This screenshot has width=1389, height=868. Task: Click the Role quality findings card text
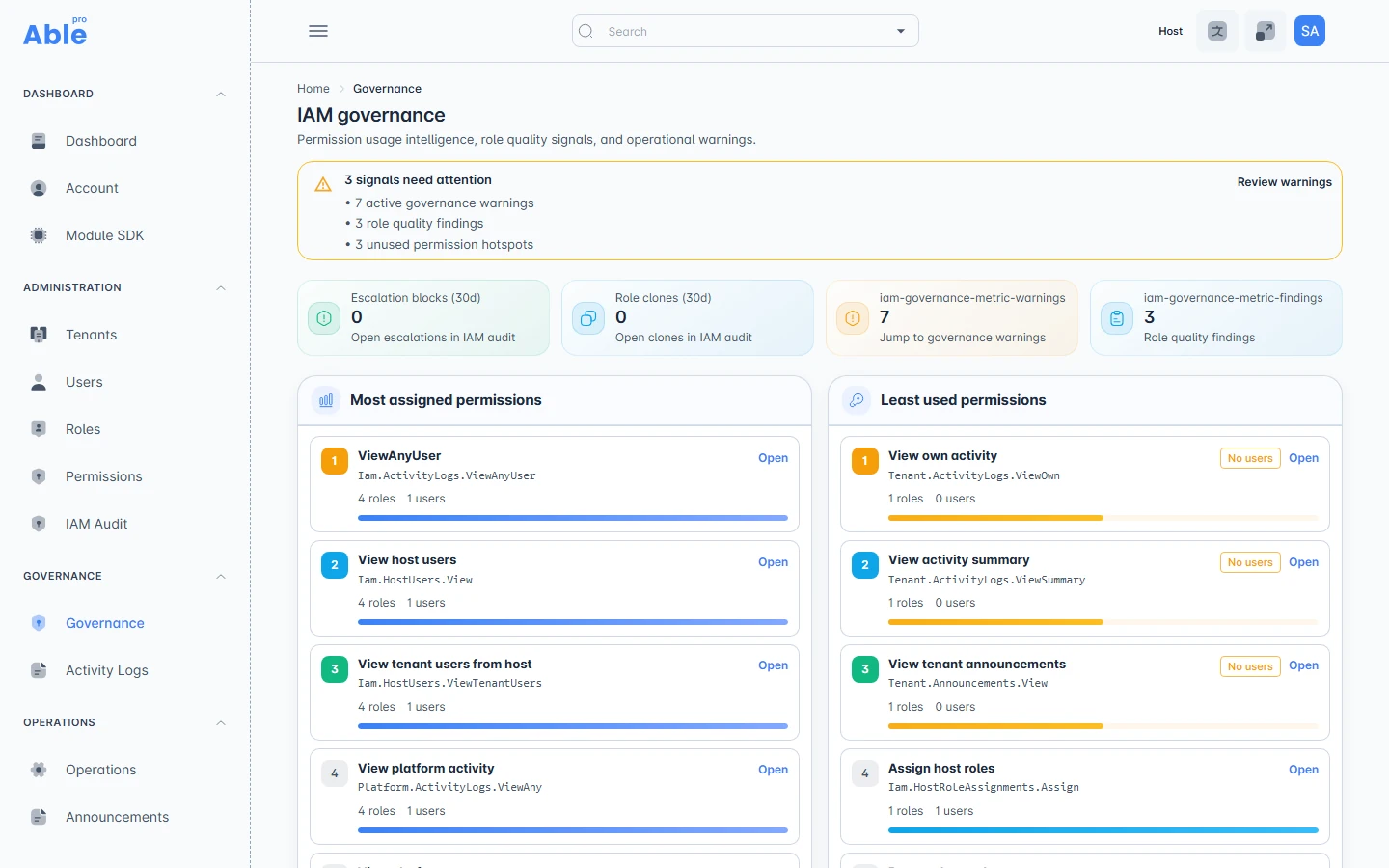coord(1199,338)
